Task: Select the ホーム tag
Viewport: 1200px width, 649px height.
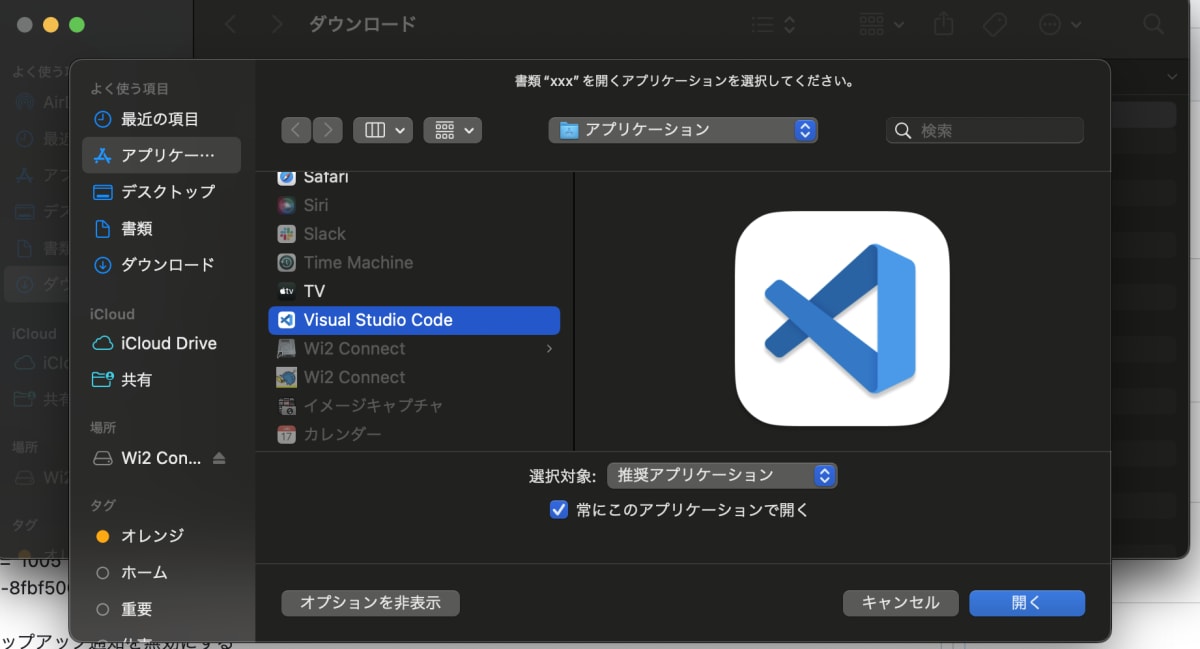Action: (161, 573)
